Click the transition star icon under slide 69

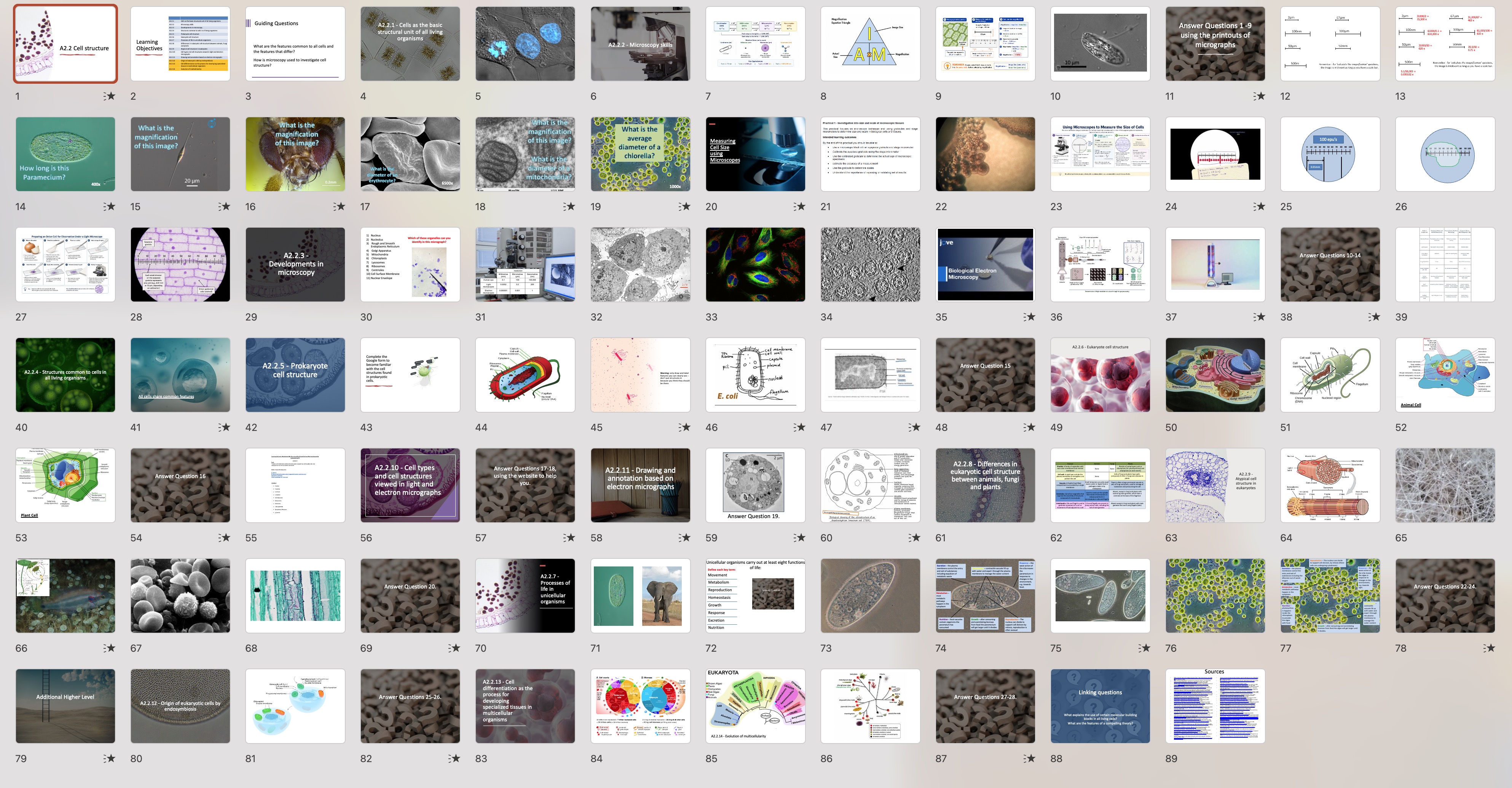pyautogui.click(x=454, y=648)
